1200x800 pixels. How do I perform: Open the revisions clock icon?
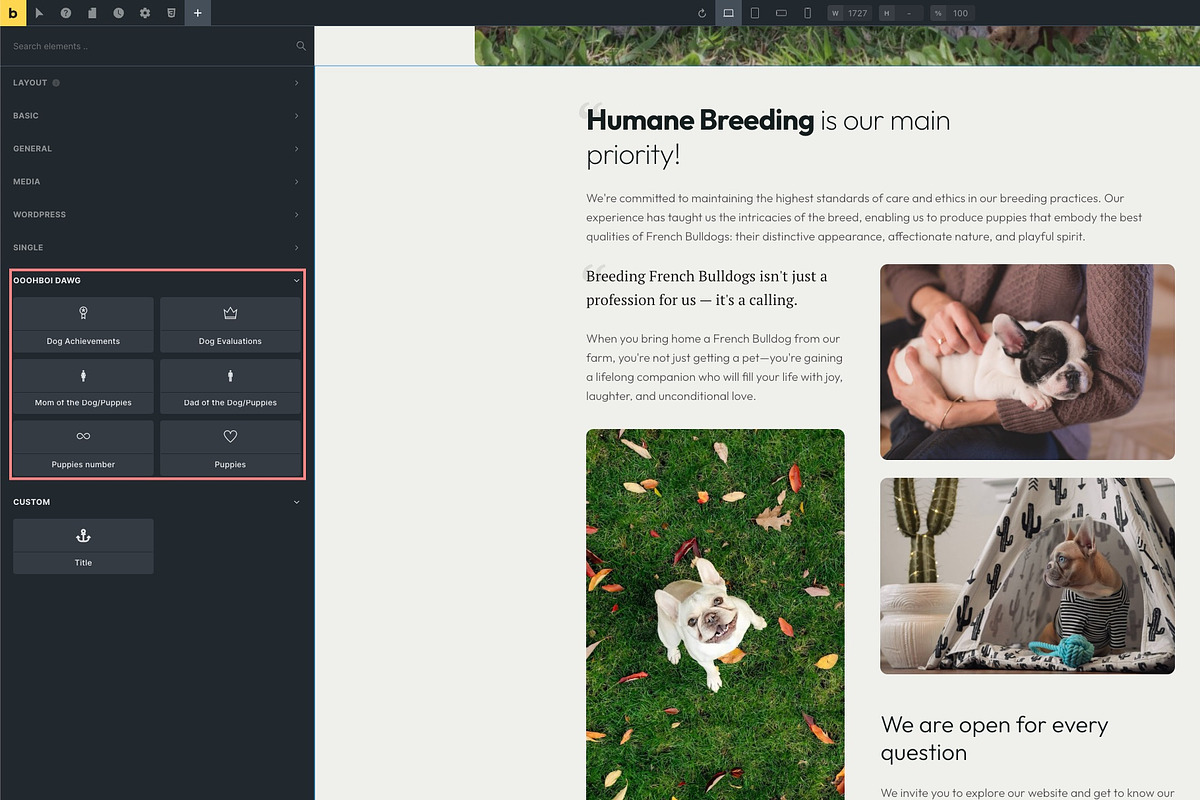pos(119,13)
